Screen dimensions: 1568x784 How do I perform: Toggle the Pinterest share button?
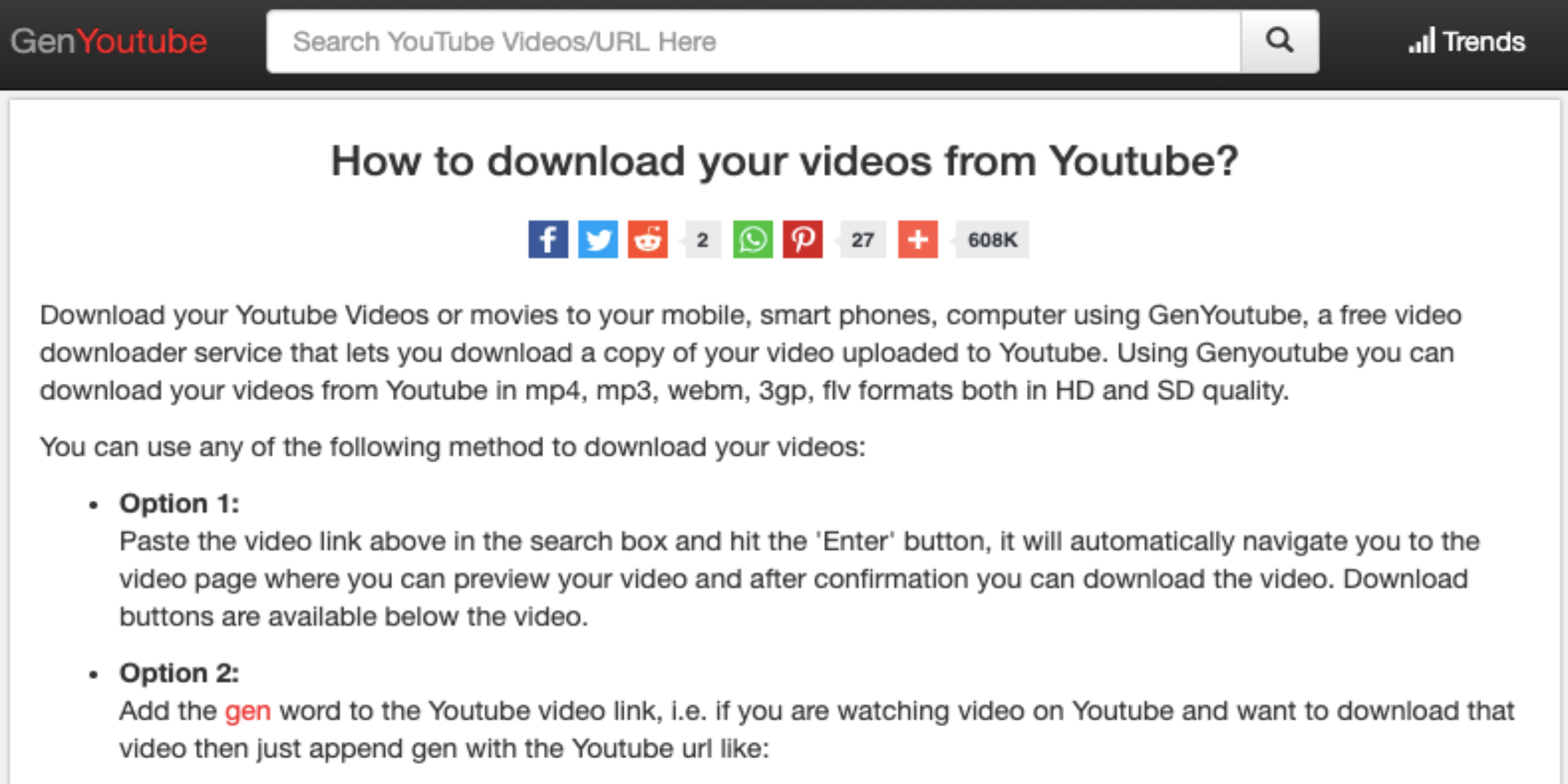pos(805,239)
